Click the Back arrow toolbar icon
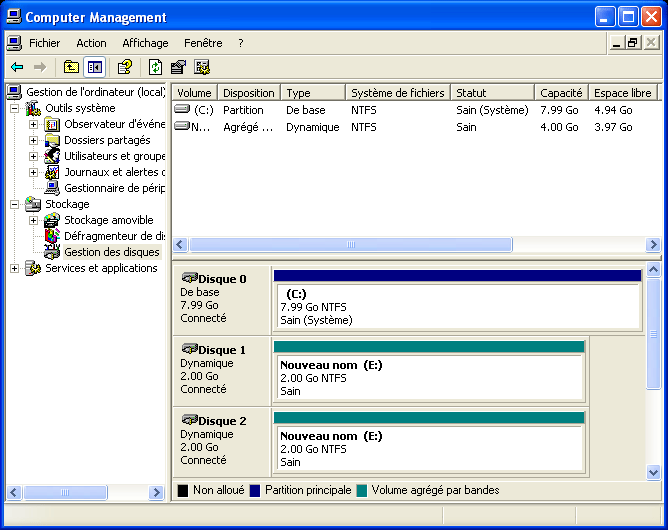The height and width of the screenshot is (530, 668). click(x=17, y=67)
